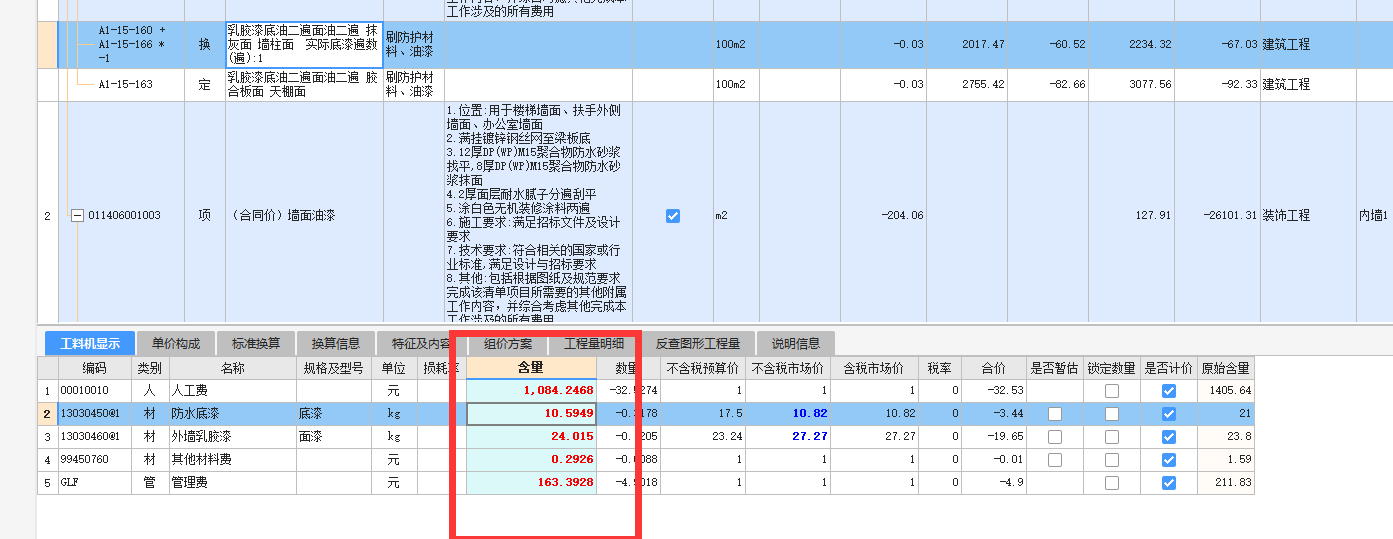1393x539 pixels.
Task: Select original content value 211.83
Action: pos(1226,482)
